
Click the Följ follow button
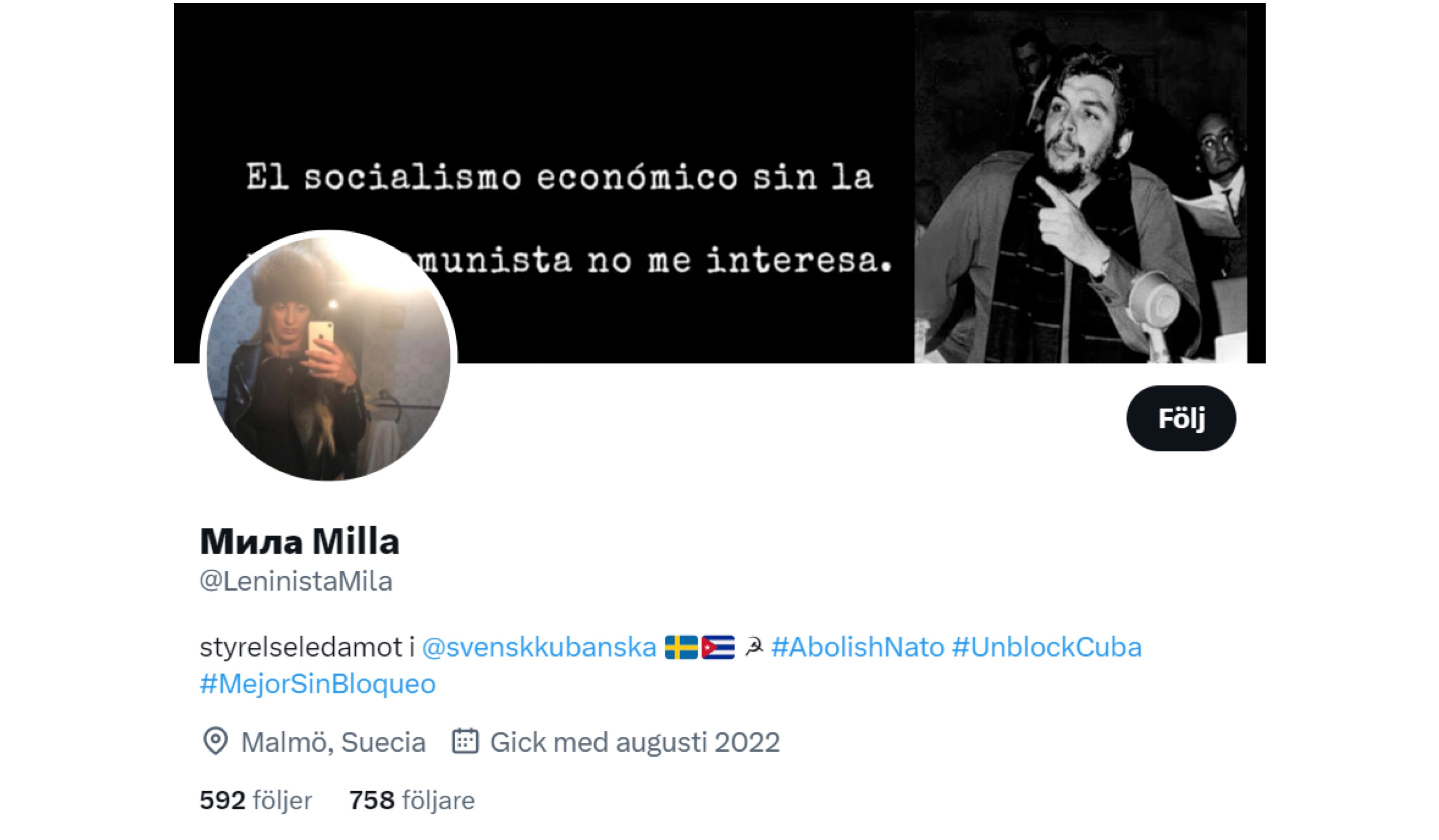1181,419
